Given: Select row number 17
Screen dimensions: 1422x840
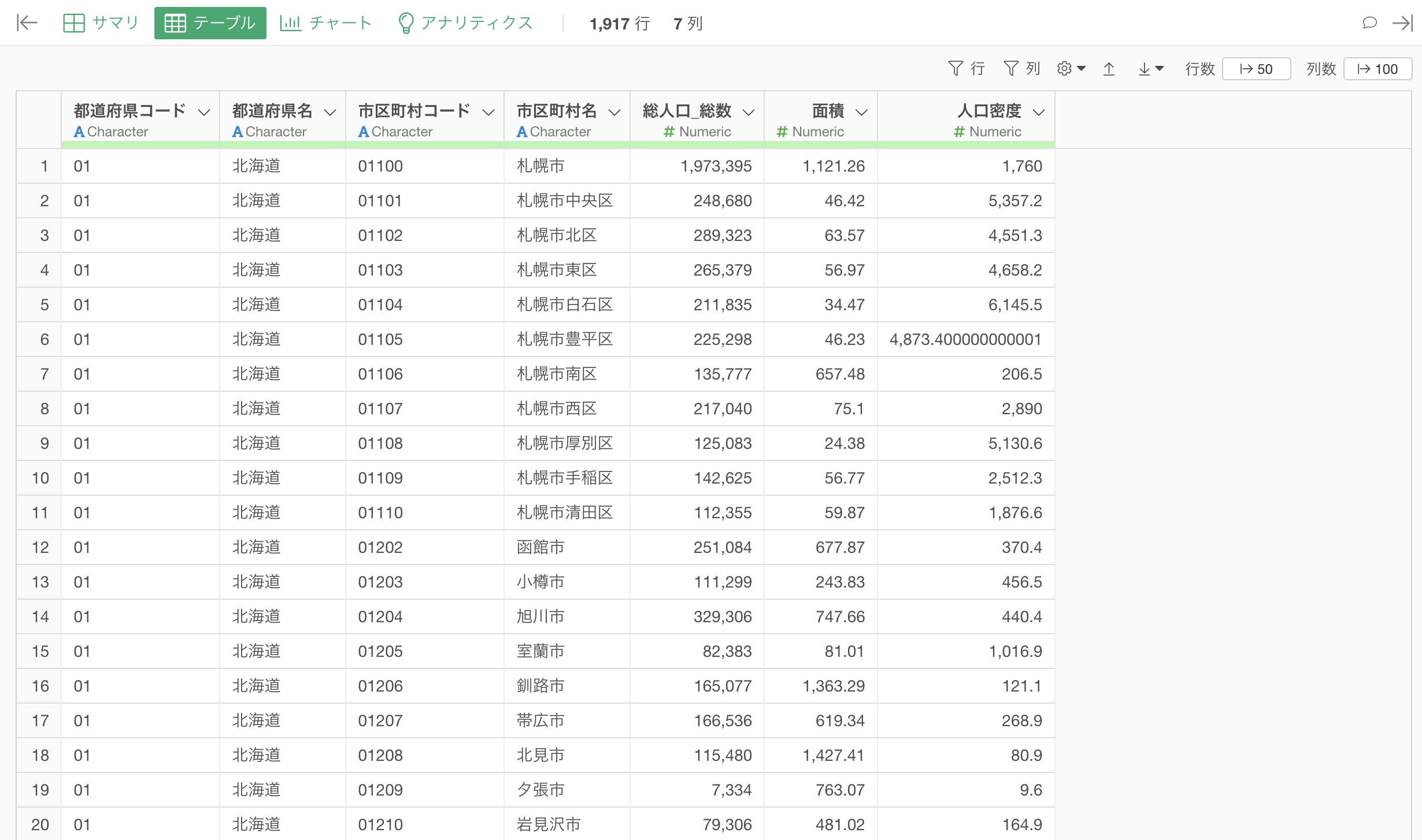Looking at the screenshot, I should [39, 720].
